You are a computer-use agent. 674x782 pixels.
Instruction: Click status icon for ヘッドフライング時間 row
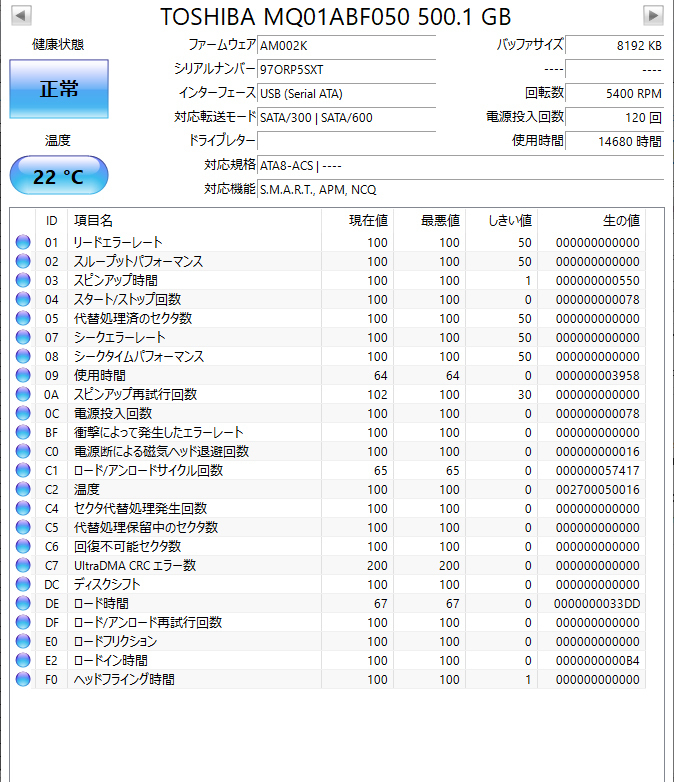click(x=23, y=679)
